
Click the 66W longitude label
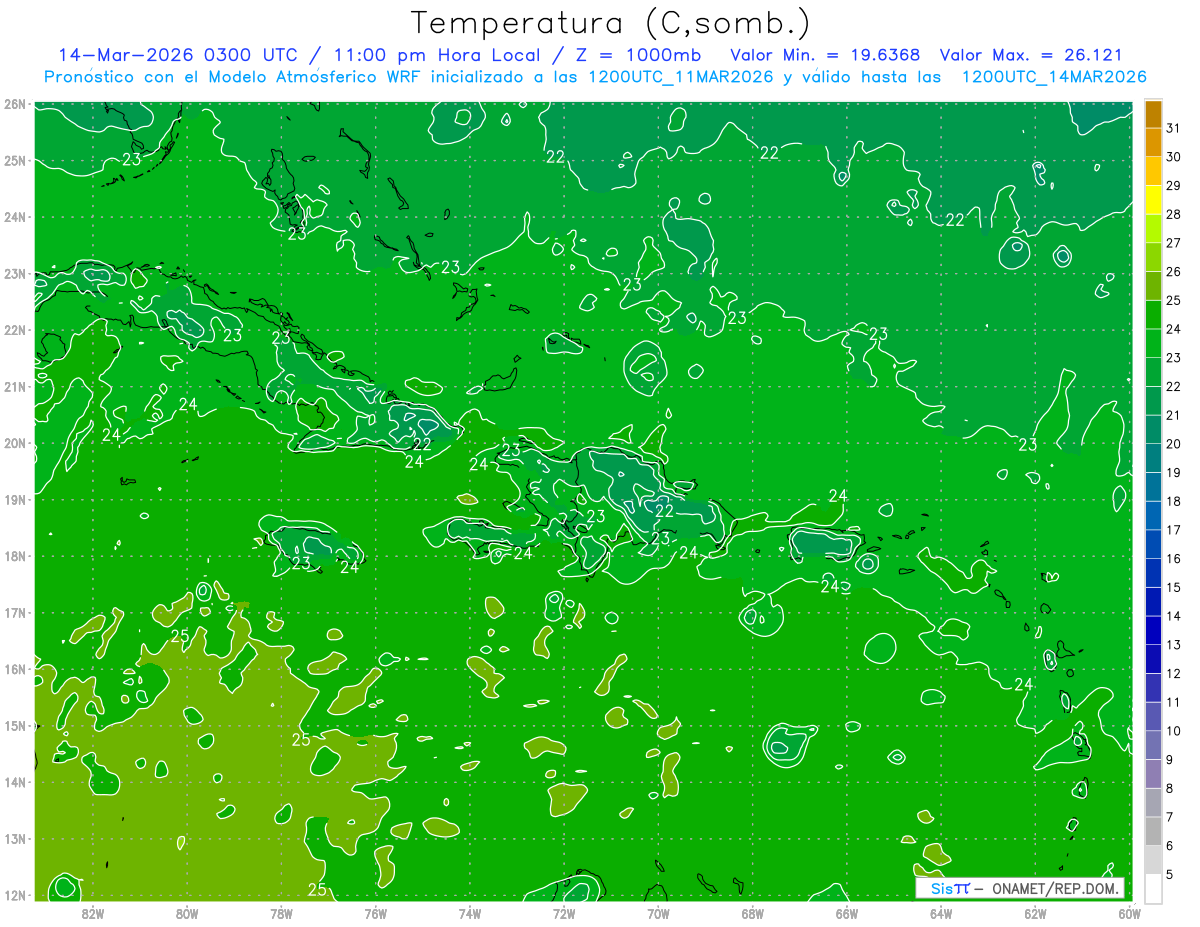tap(846, 913)
